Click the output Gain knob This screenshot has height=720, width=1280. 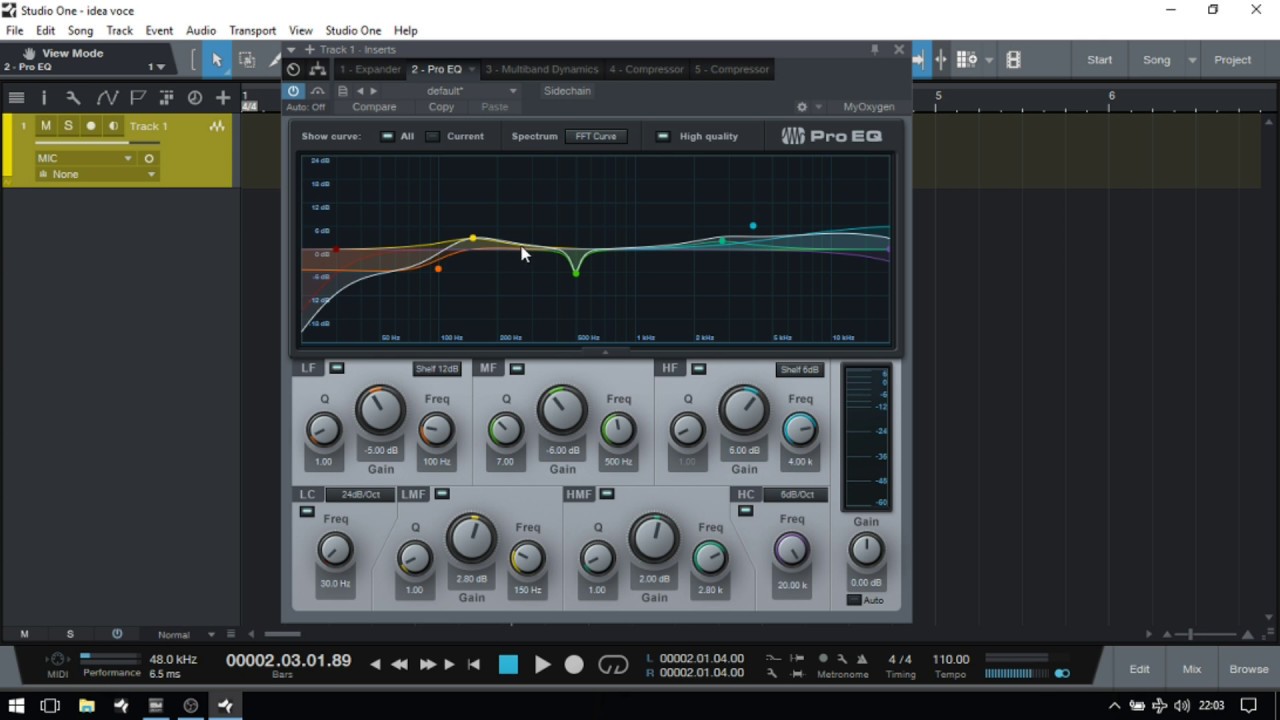coord(866,549)
